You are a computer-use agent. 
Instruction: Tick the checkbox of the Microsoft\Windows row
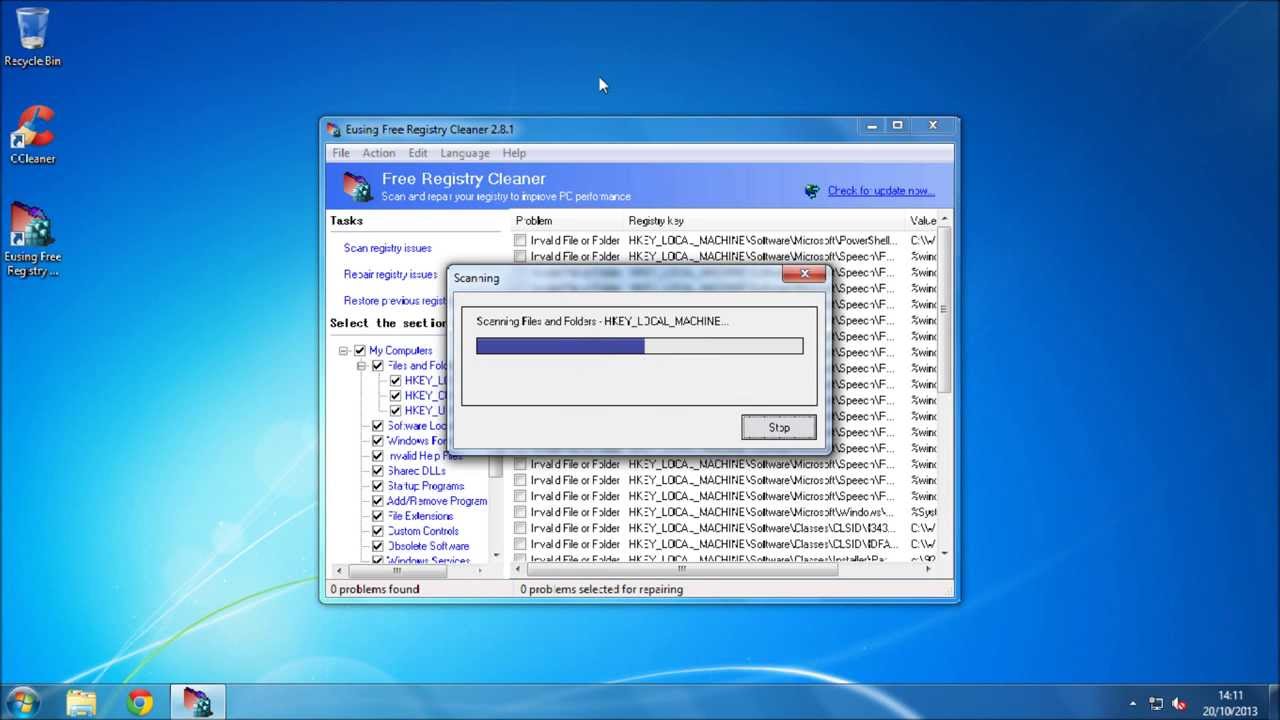[520, 512]
